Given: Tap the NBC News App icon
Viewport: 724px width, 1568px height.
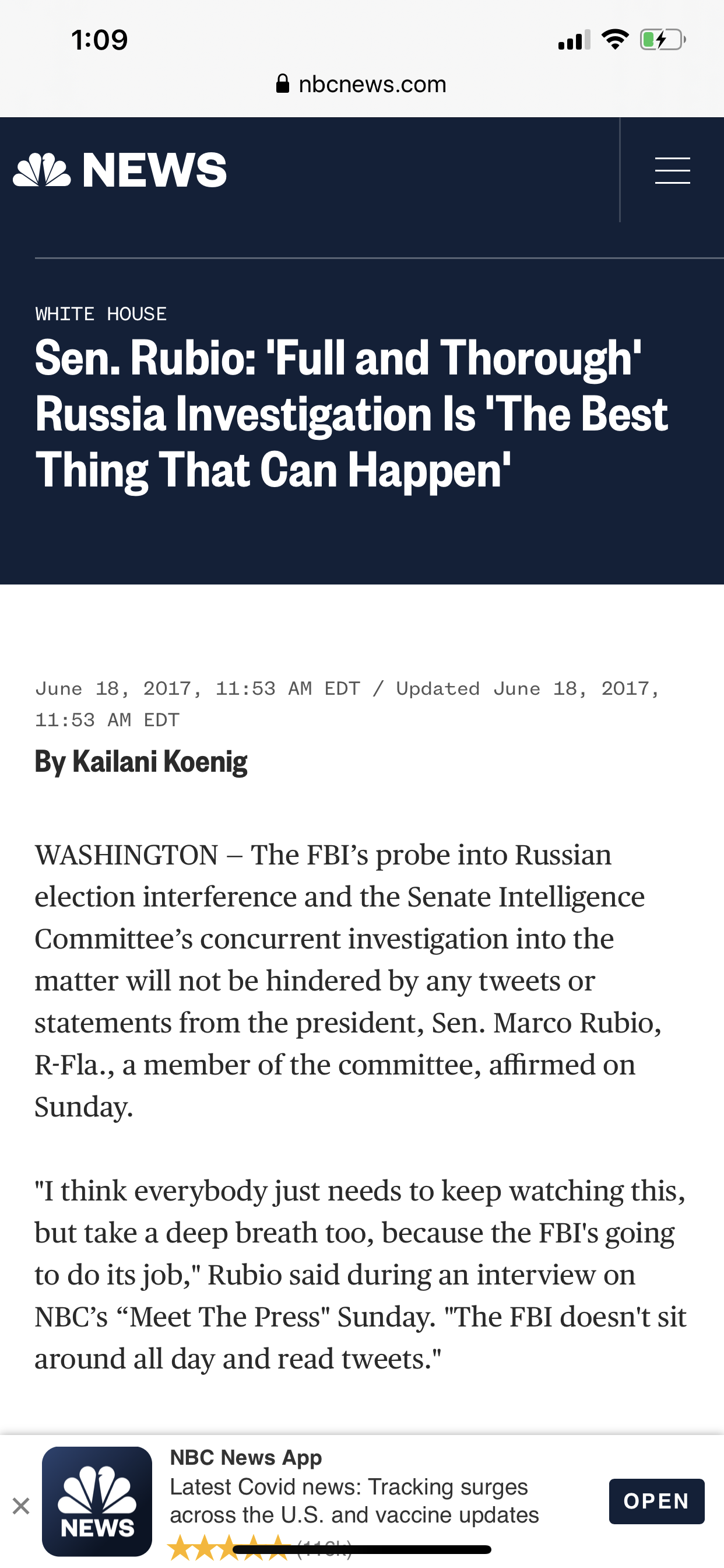Looking at the screenshot, I should click(97, 1500).
